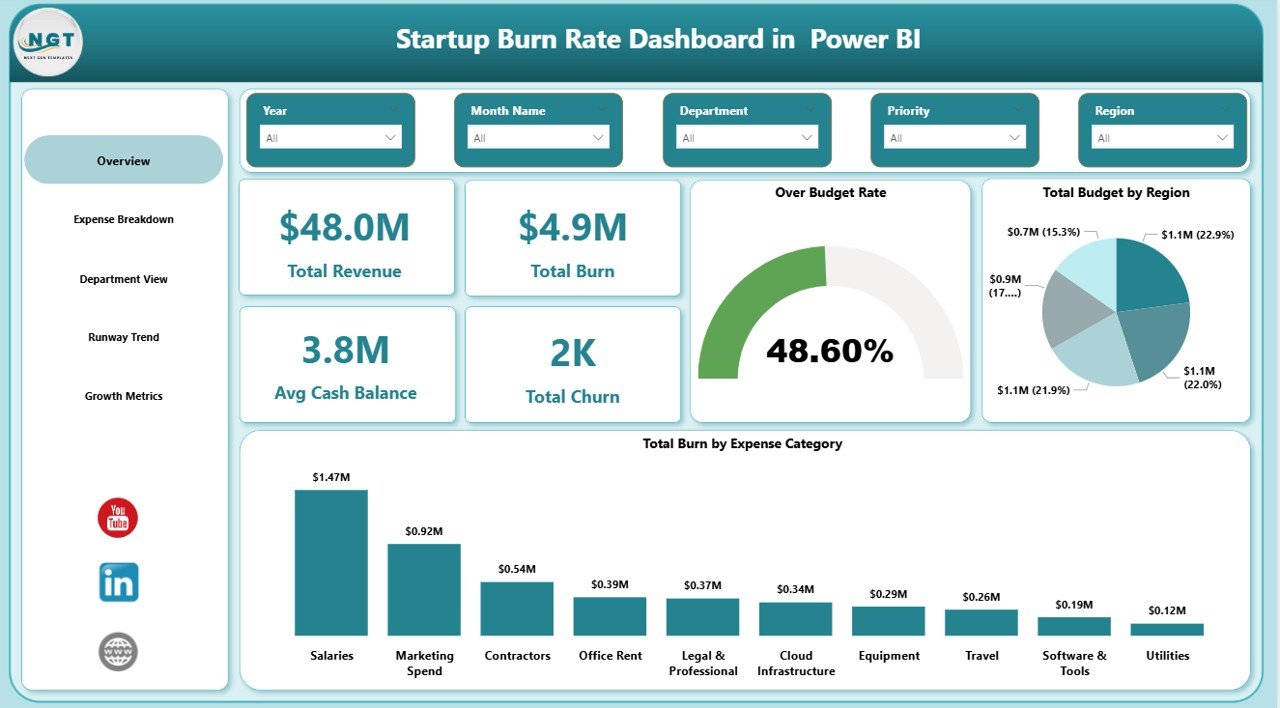The image size is (1280, 708).
Task: Expand the Region slicer header chevron
Action: coord(1226,110)
